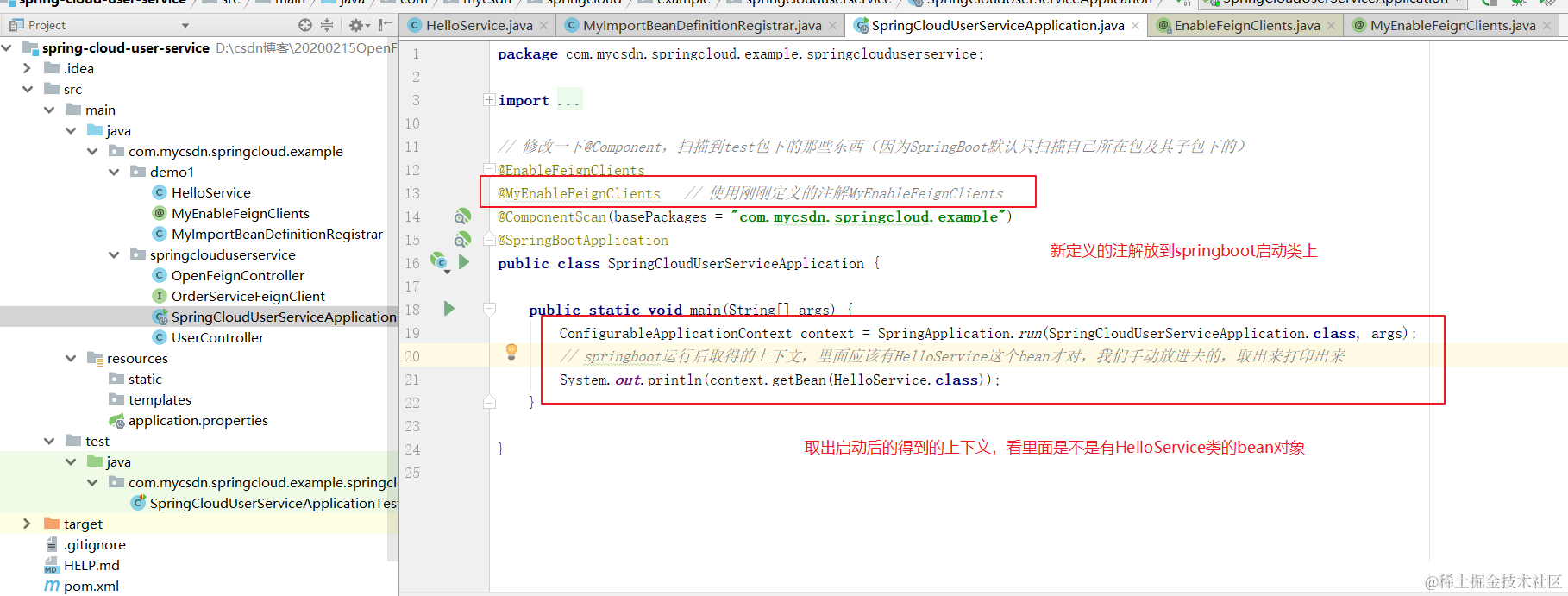Close the SpringCloudUserServiceApplication.java tab
1568x596 pixels.
(1135, 26)
